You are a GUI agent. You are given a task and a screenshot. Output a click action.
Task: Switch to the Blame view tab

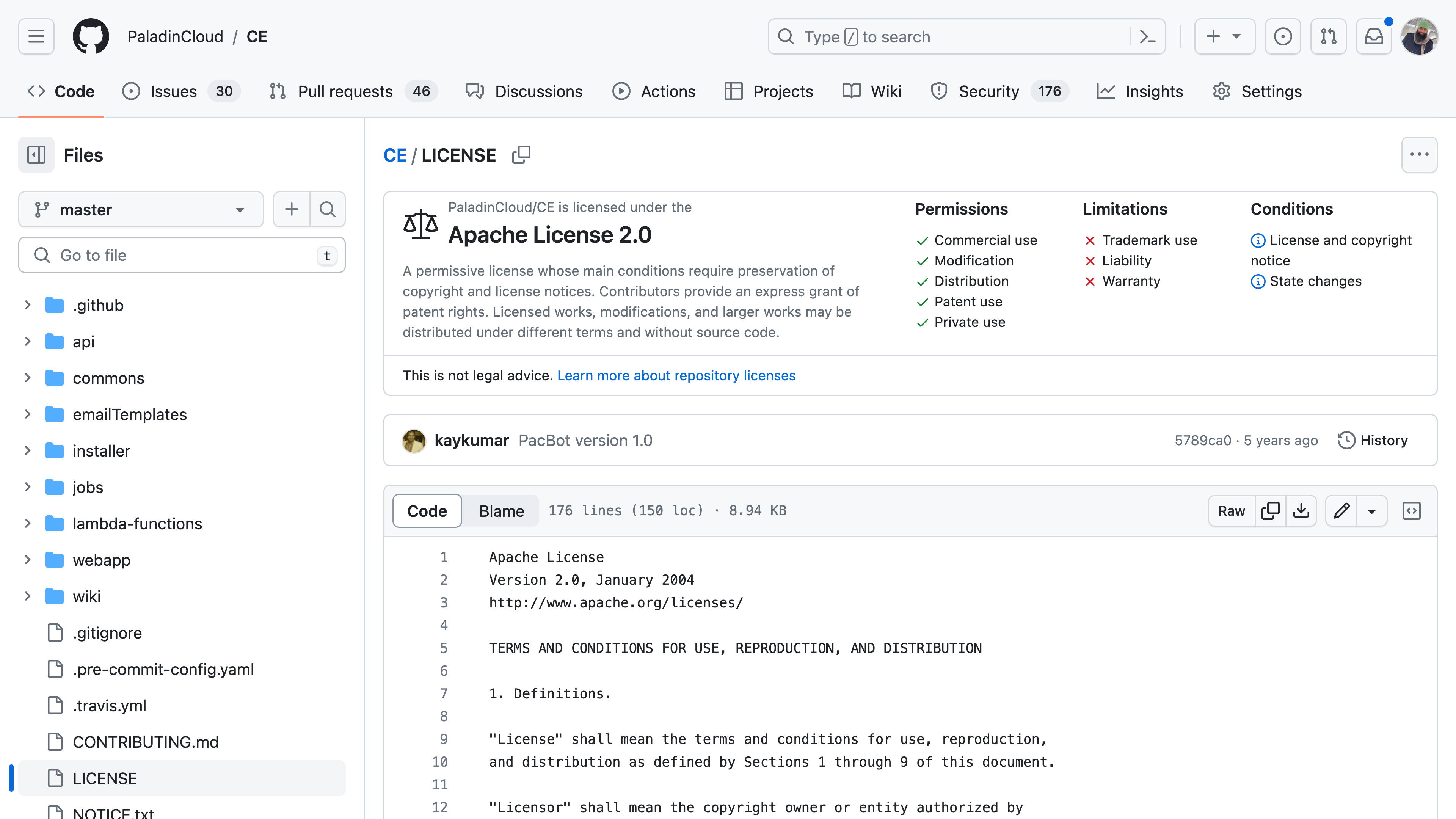[x=501, y=511]
